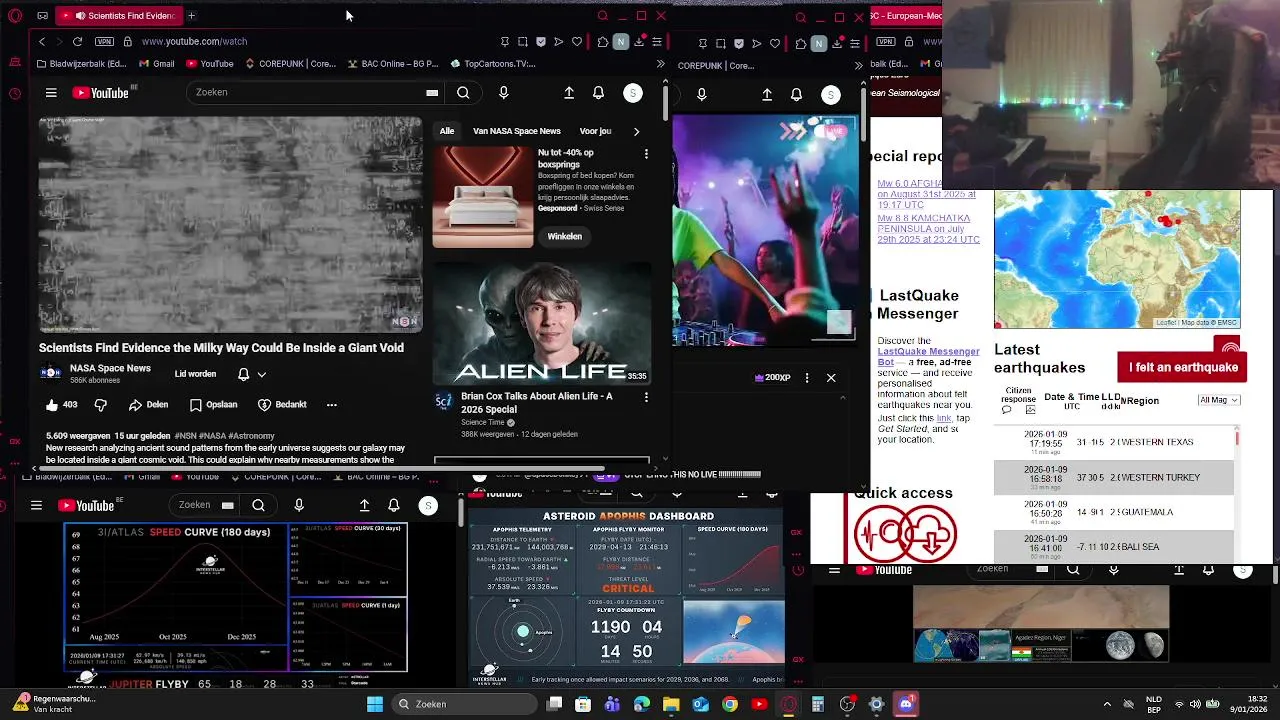
Task: Open YouTube guide menu in Milky Way video window
Action: pos(51,93)
